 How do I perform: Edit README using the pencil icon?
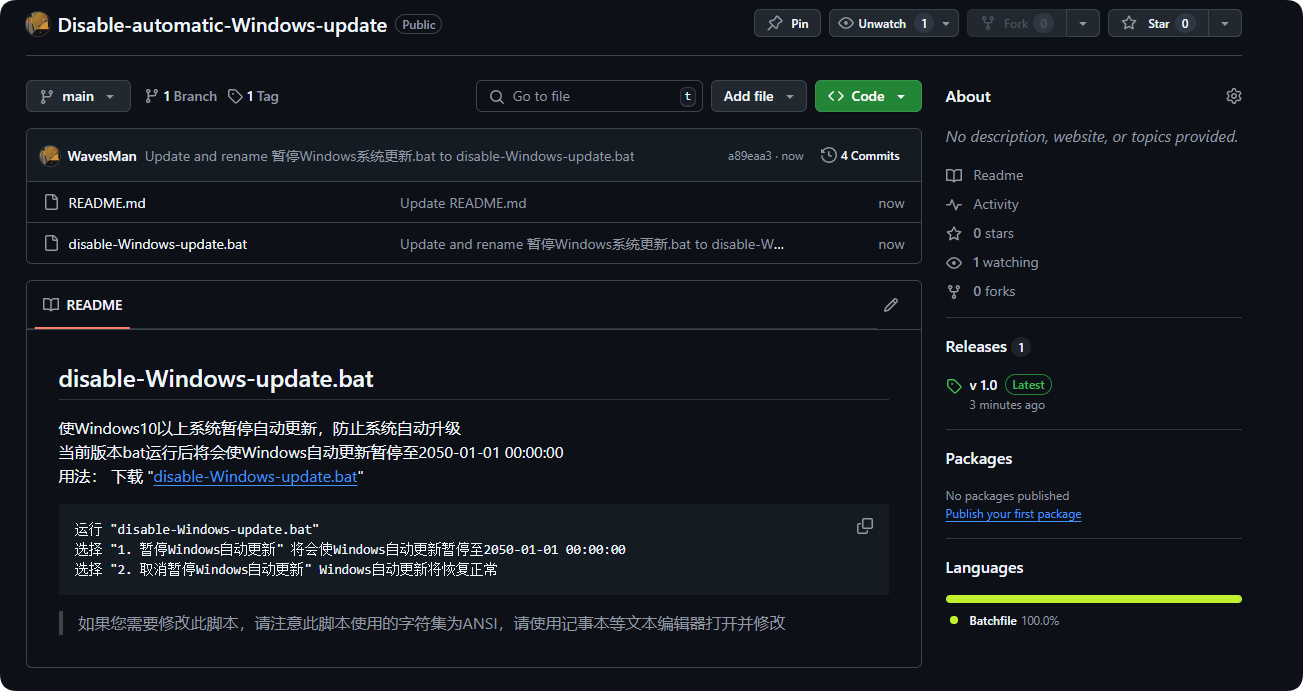(891, 305)
